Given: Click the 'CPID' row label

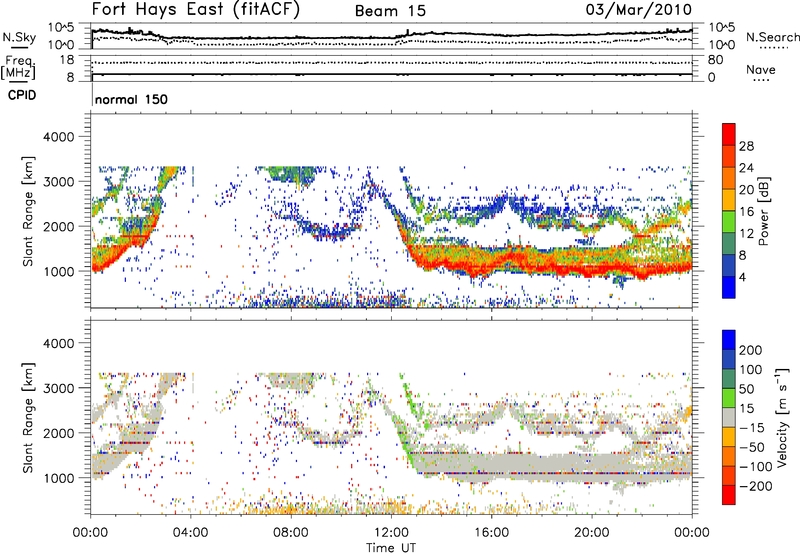Looking at the screenshot, I should tap(22, 95).
